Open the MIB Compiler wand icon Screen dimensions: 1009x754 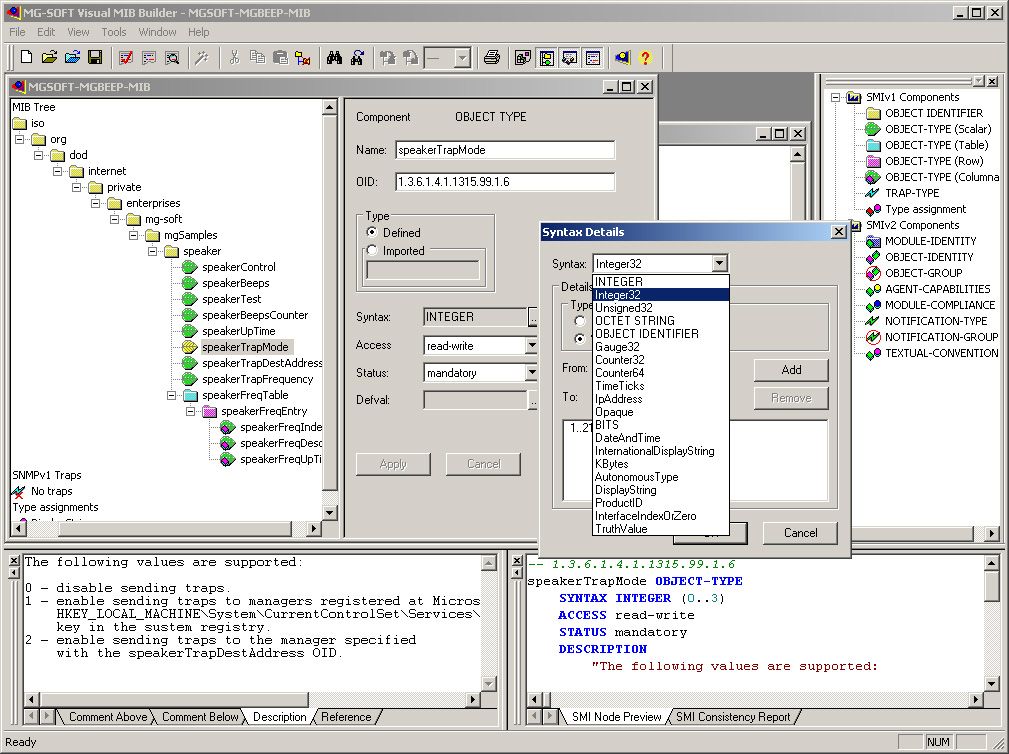(203, 57)
